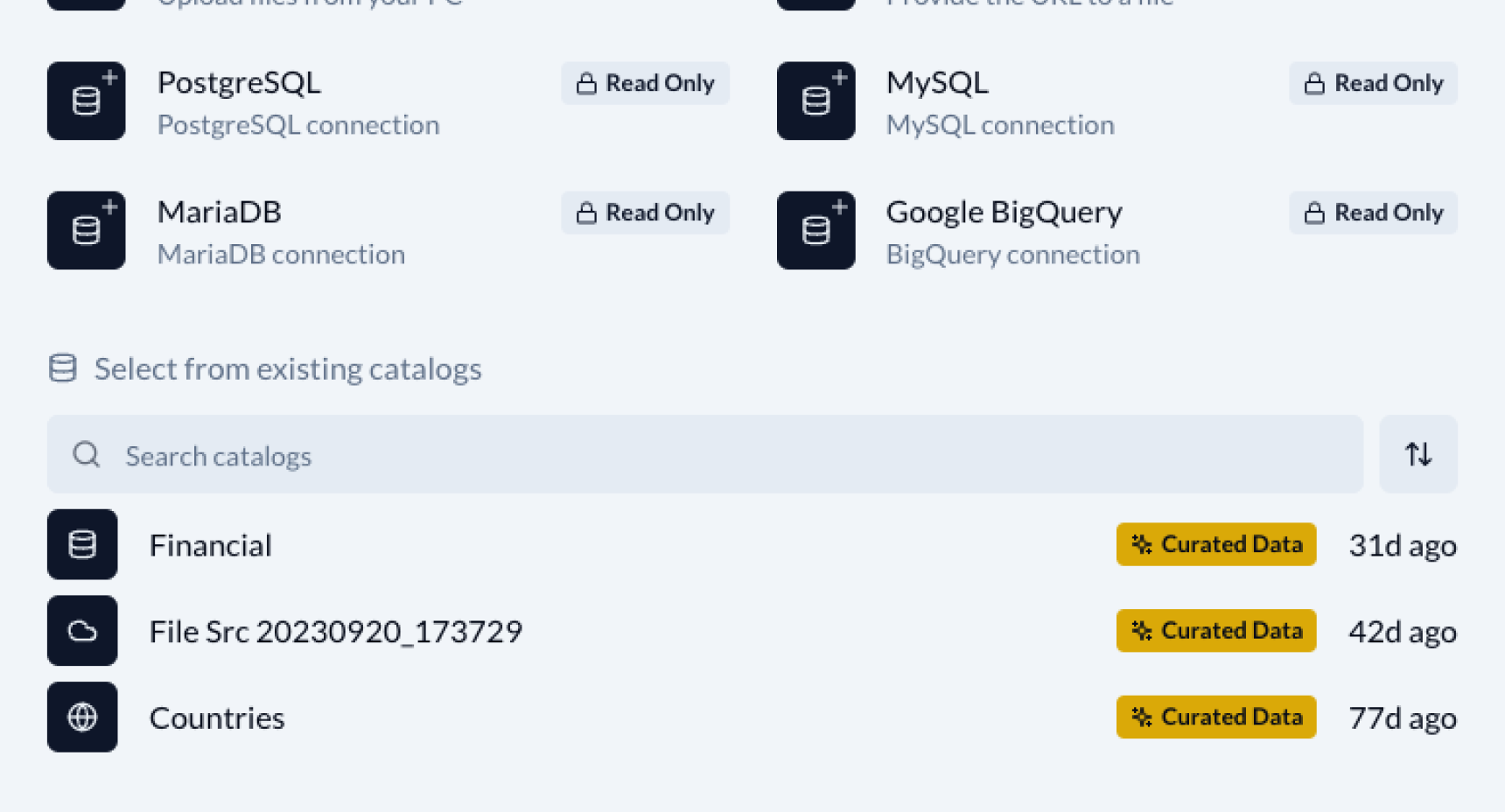The width and height of the screenshot is (1505, 812).
Task: Click the MySQL database icon
Action: 815,101
